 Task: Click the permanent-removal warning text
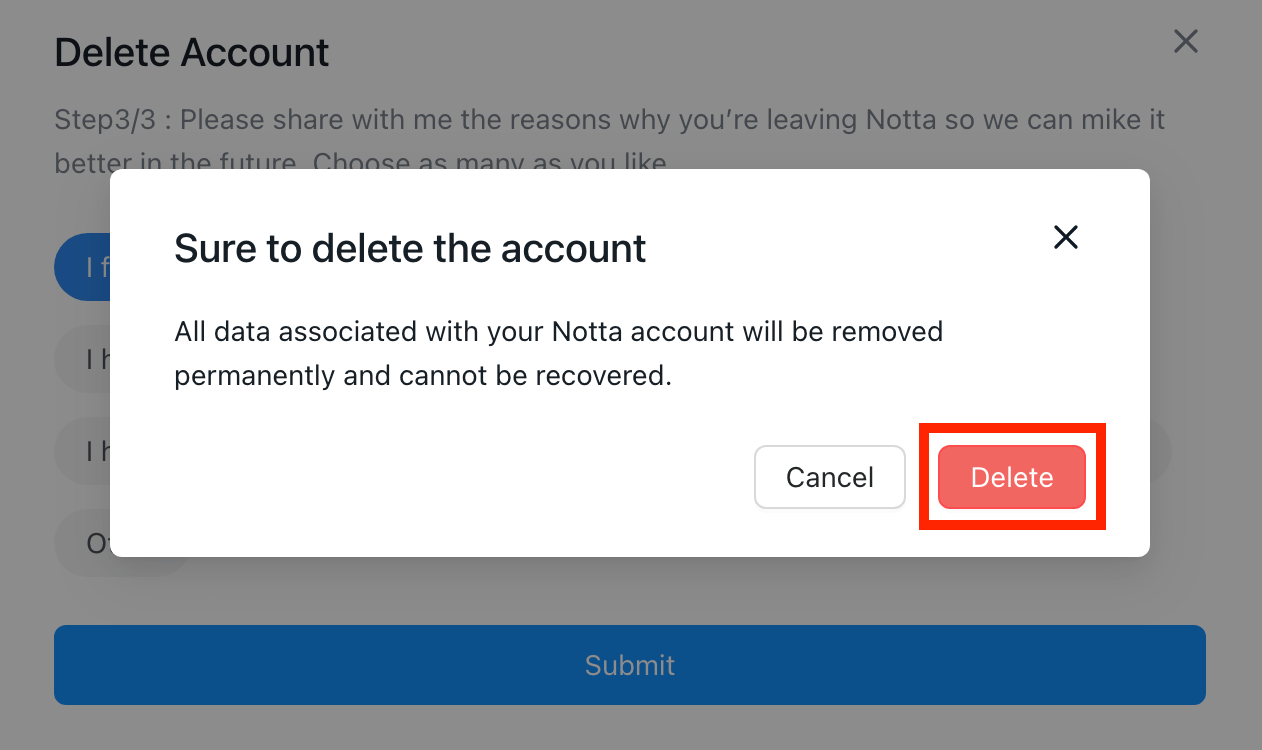(558, 353)
